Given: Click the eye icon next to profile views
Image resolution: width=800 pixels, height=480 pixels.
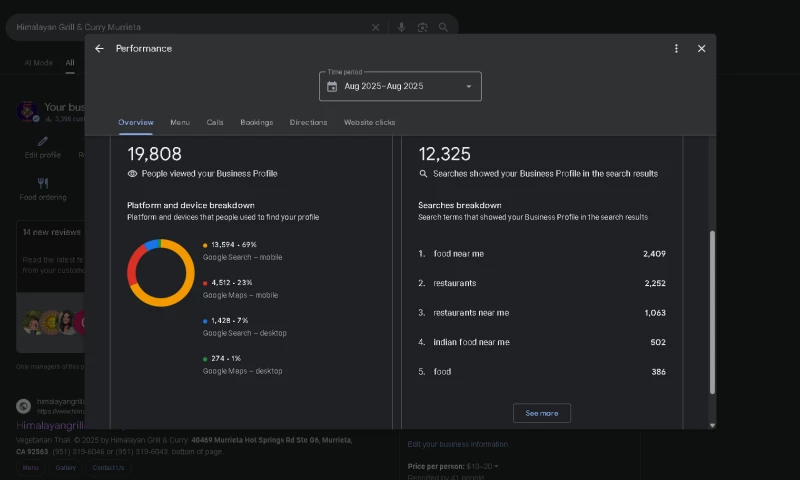Looking at the screenshot, I should tap(132, 174).
